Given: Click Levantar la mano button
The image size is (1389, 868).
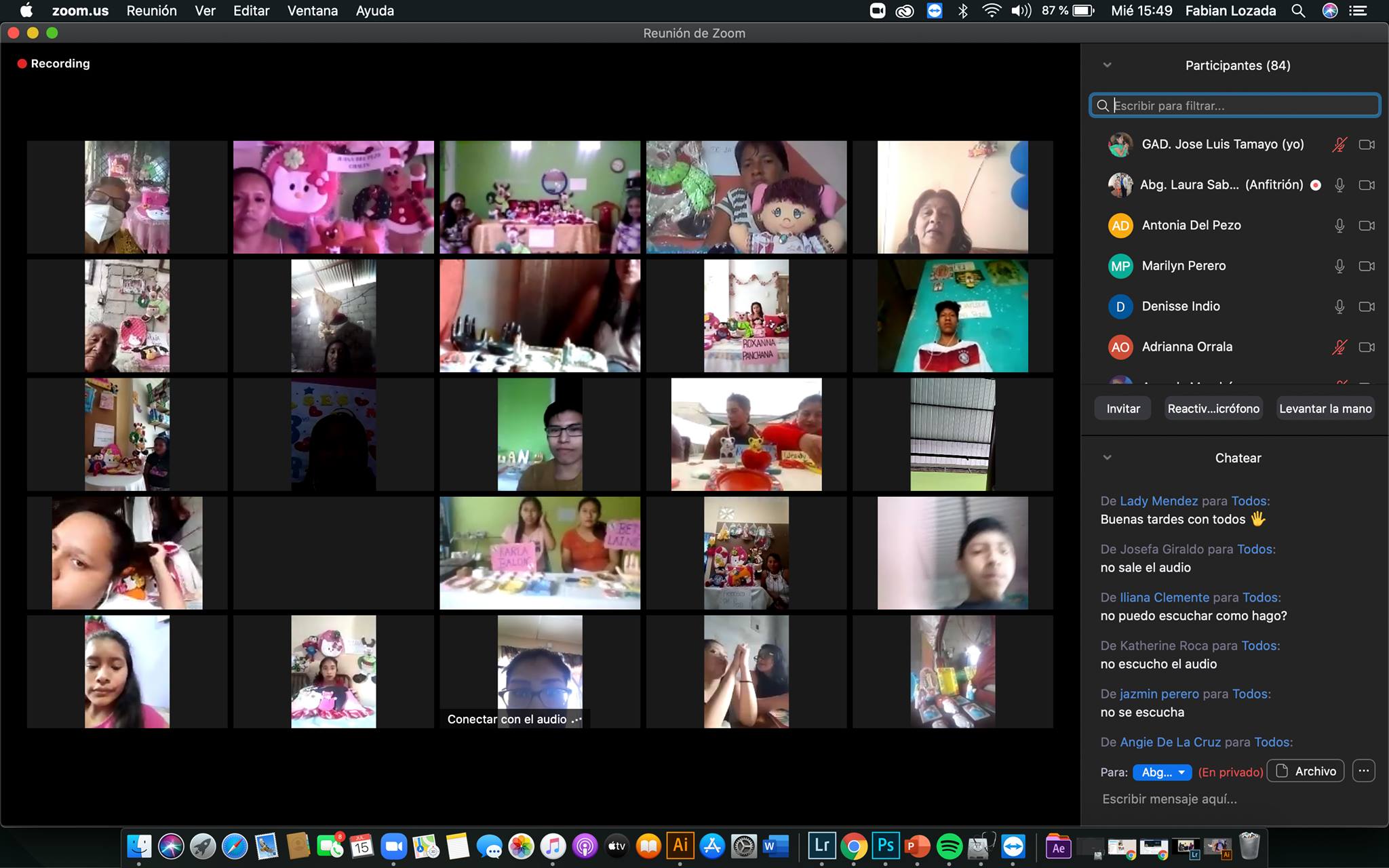Looking at the screenshot, I should click(1325, 408).
